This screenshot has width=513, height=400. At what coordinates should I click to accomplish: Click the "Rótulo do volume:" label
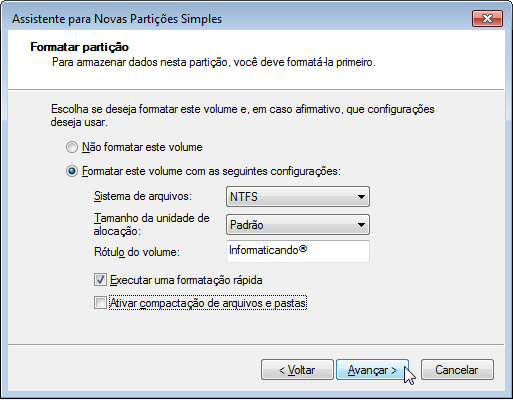137,252
